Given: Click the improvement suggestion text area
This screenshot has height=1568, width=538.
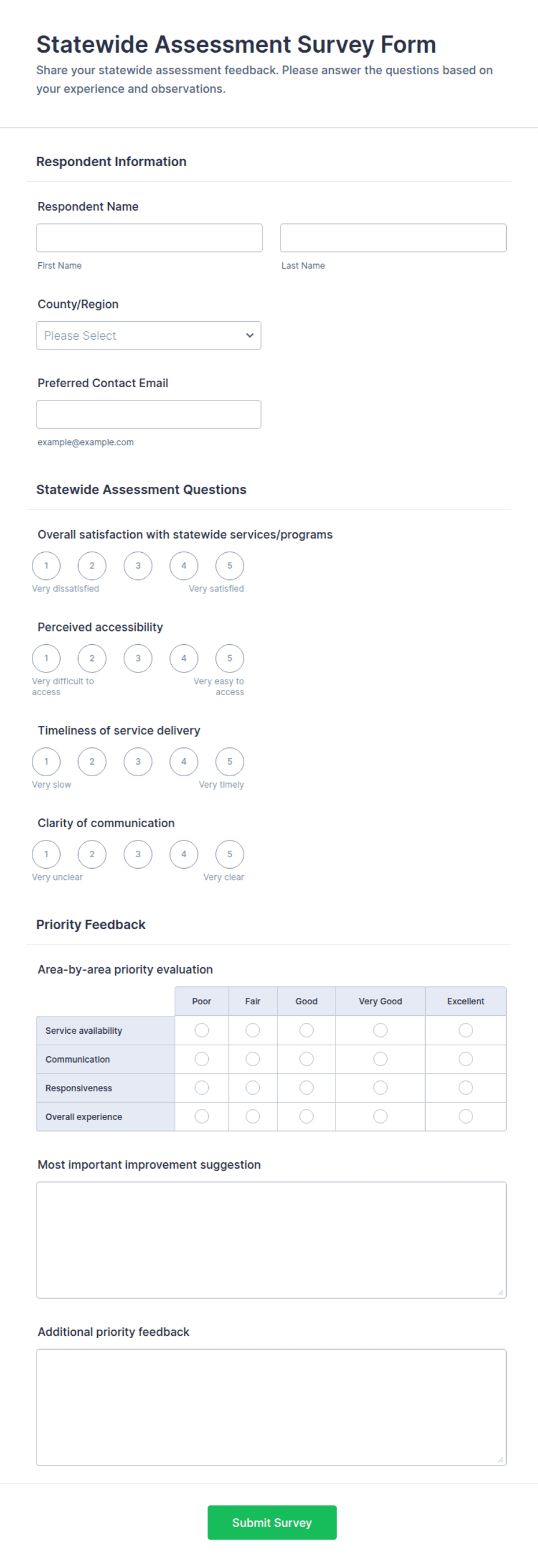Looking at the screenshot, I should (x=271, y=1240).
